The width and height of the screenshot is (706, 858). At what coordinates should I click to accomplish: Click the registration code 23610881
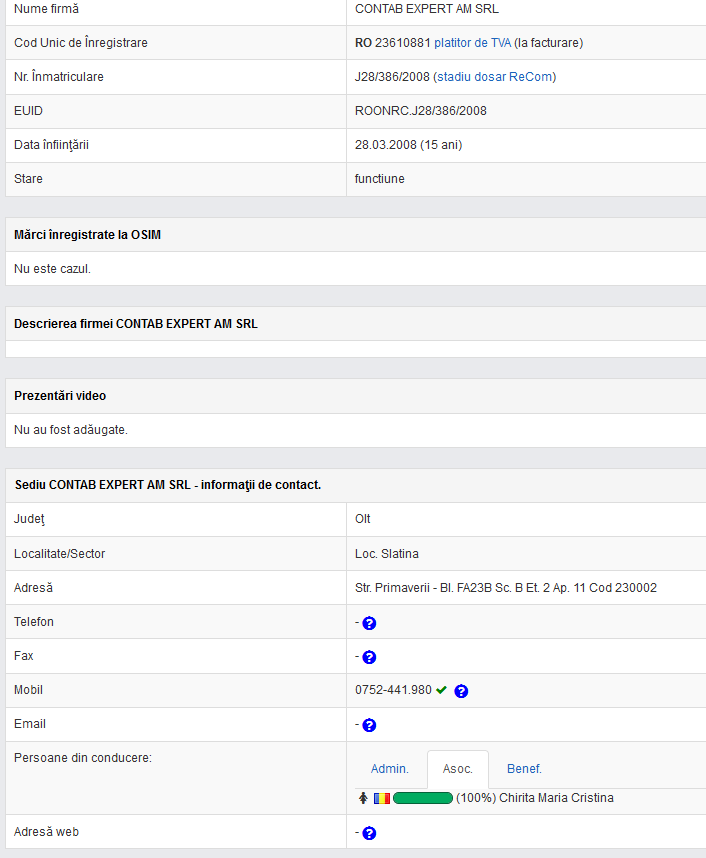coord(402,43)
